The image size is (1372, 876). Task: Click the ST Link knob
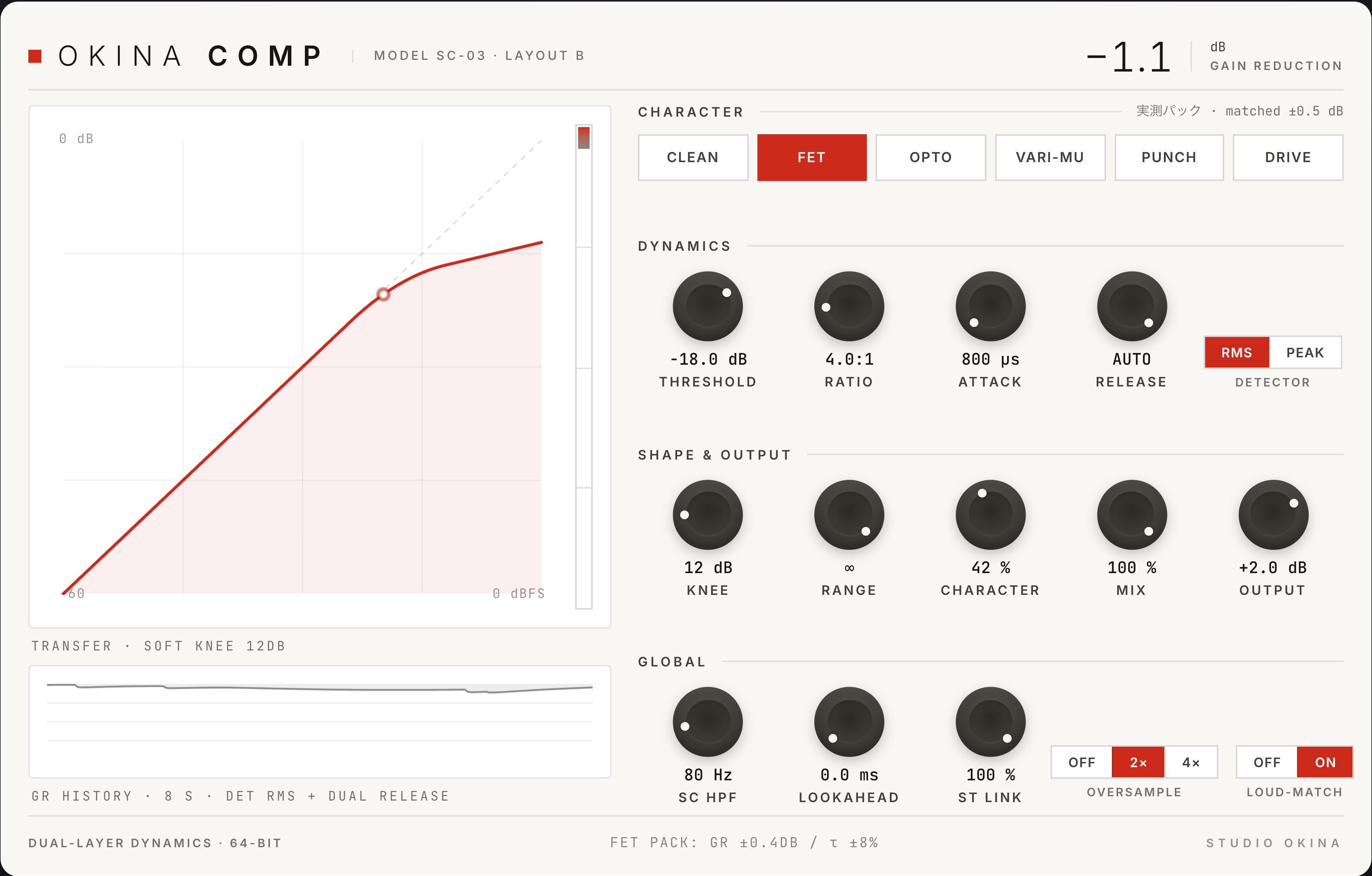click(990, 722)
